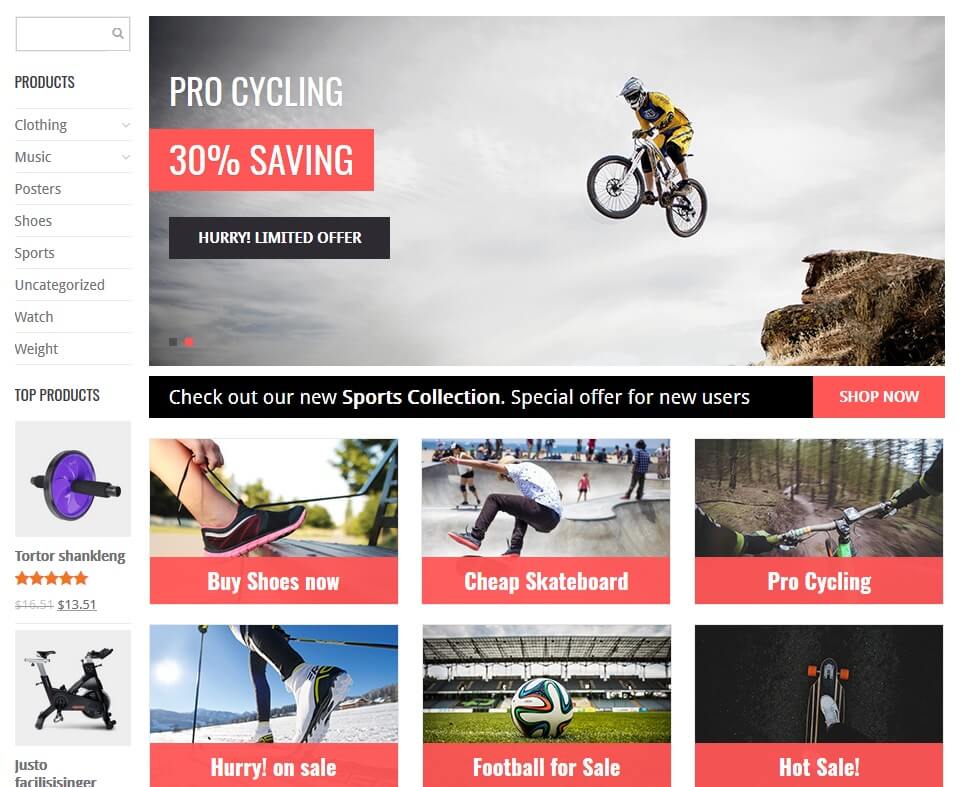
Task: Open the exercise bike product image
Action: (73, 688)
